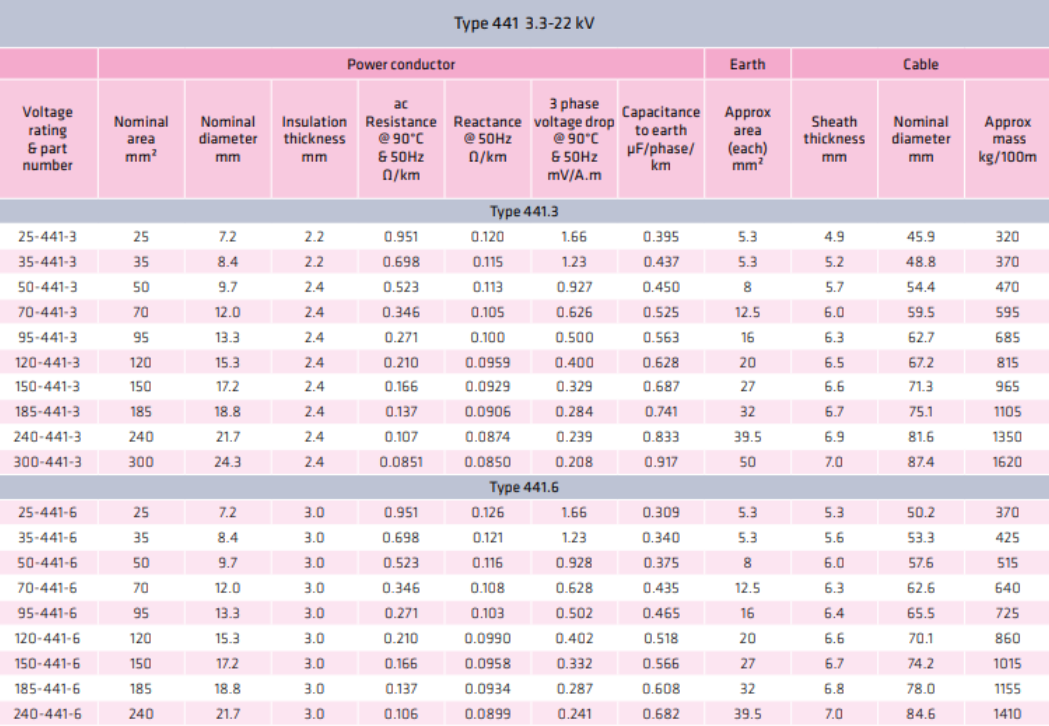Click part number '50-441-6'
This screenshot has width=1049, height=726.
(x=47, y=563)
